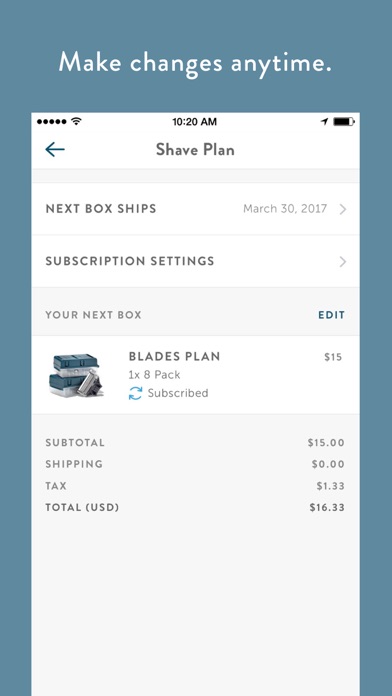Open the Blades Plan product image
The width and height of the screenshot is (392, 696).
[x=76, y=375]
